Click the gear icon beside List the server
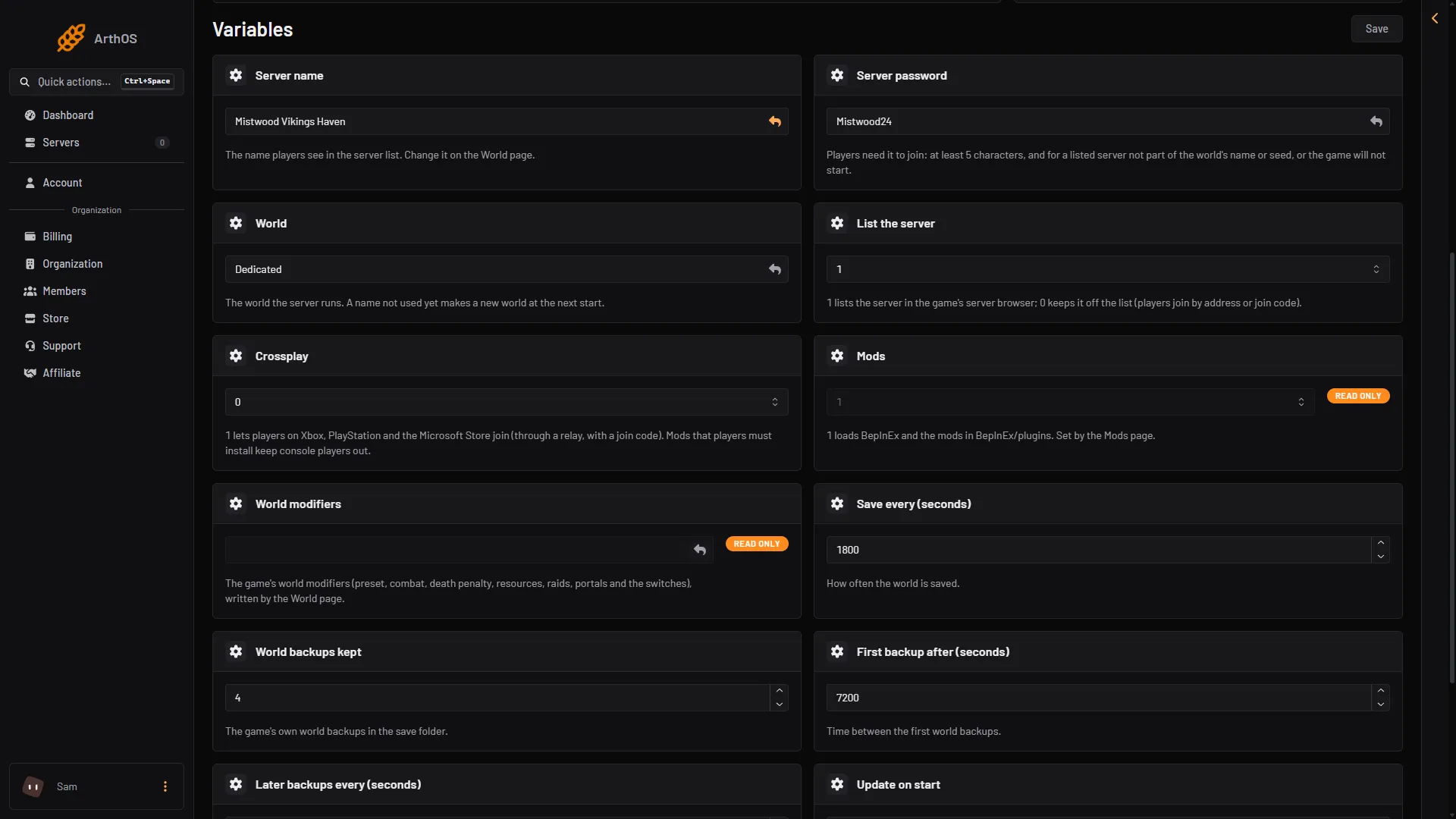This screenshot has height=819, width=1456. (x=837, y=223)
